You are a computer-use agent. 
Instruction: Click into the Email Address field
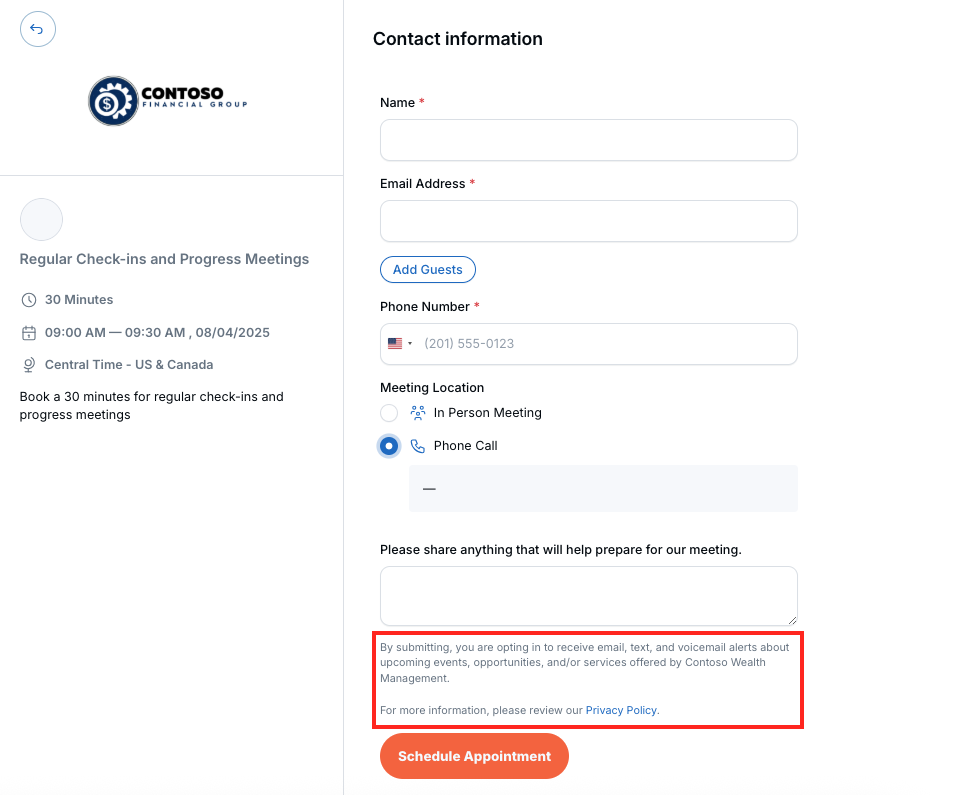tap(588, 221)
